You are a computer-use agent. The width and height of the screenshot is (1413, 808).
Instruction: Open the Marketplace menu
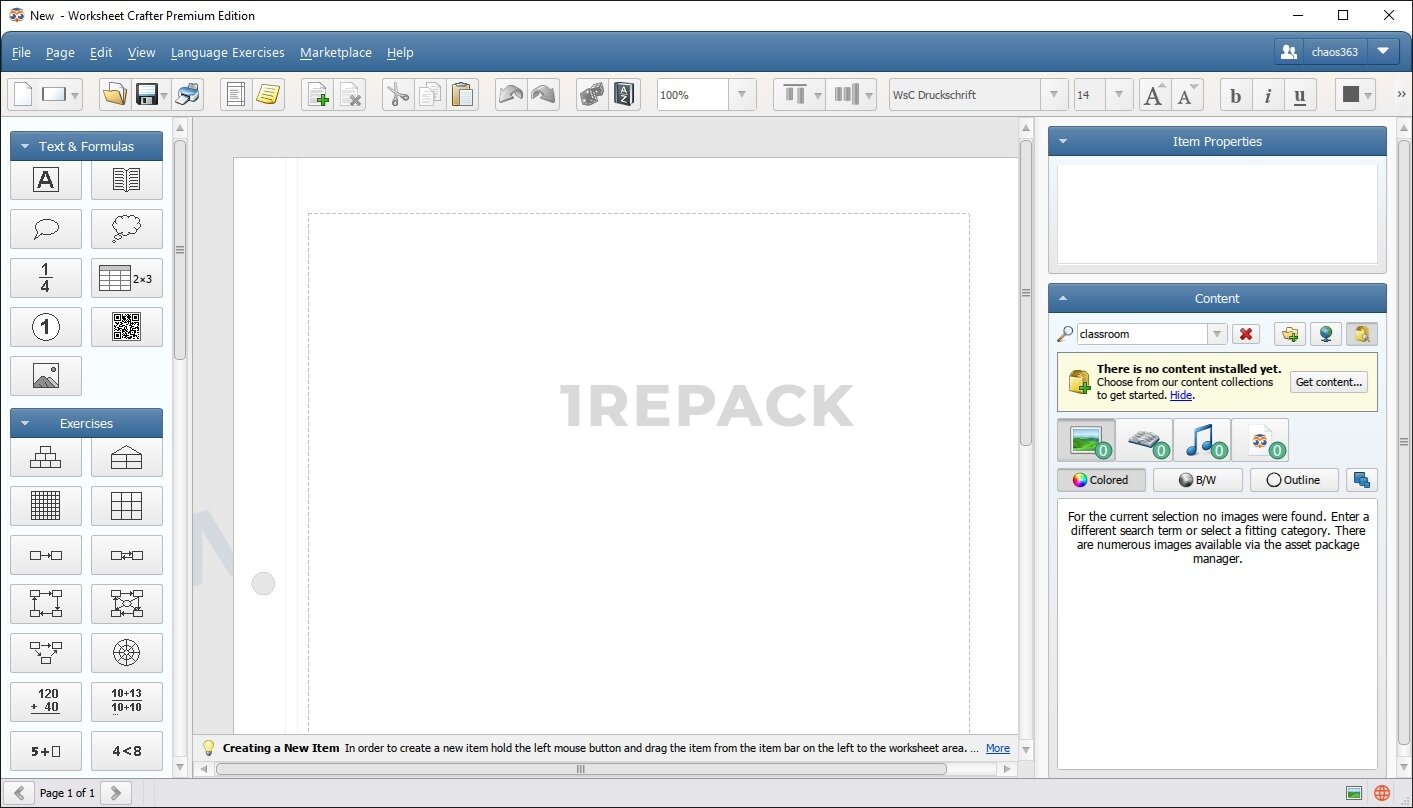point(335,52)
